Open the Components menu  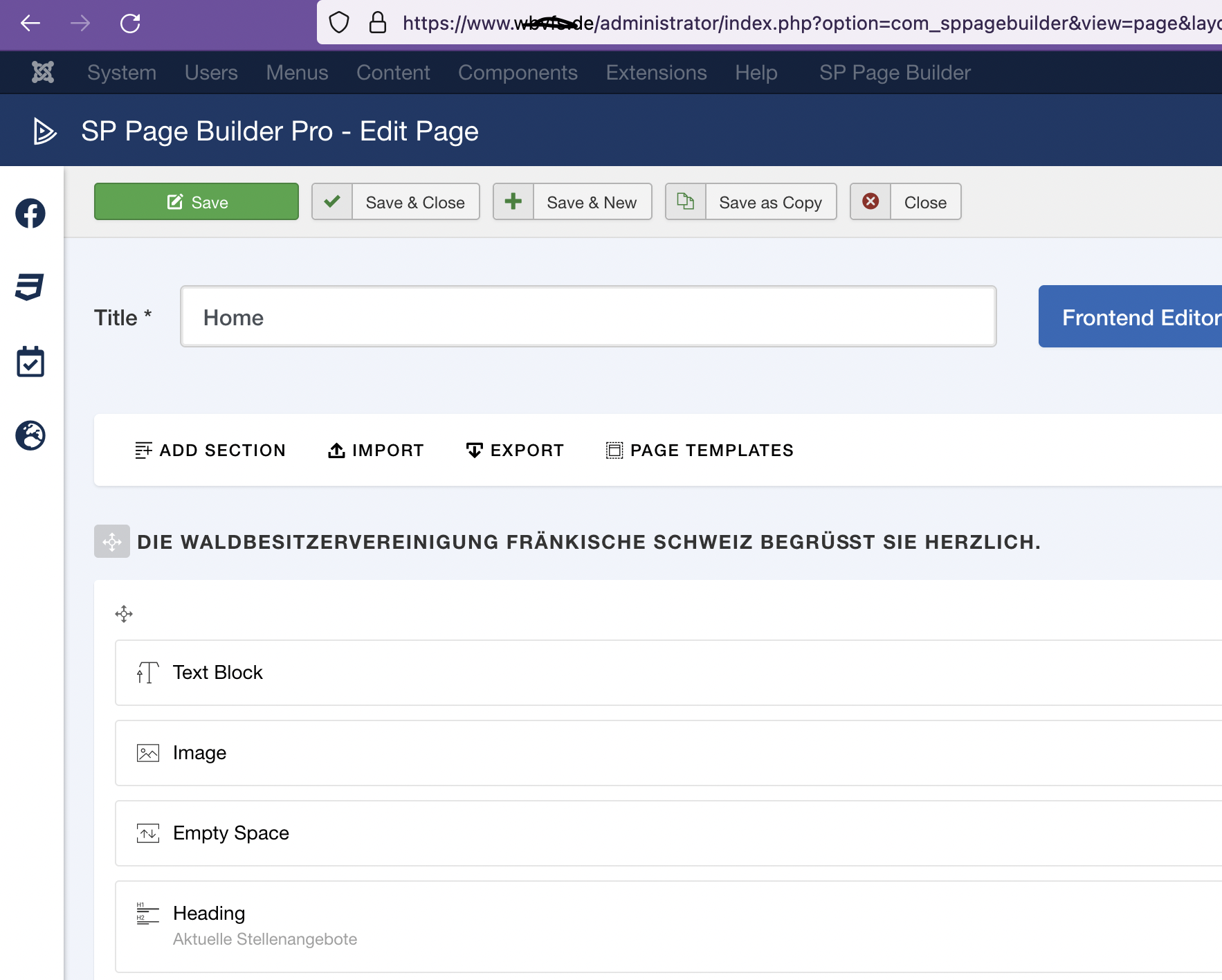tap(518, 73)
